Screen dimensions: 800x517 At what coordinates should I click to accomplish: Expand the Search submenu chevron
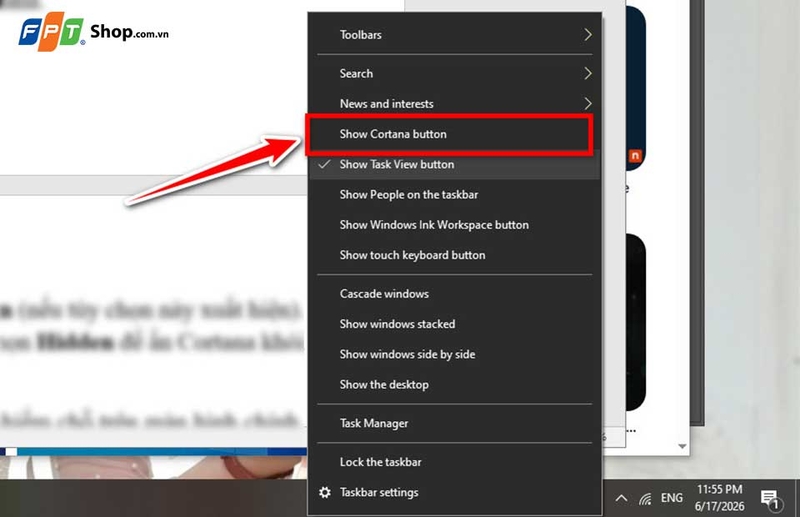click(x=588, y=73)
